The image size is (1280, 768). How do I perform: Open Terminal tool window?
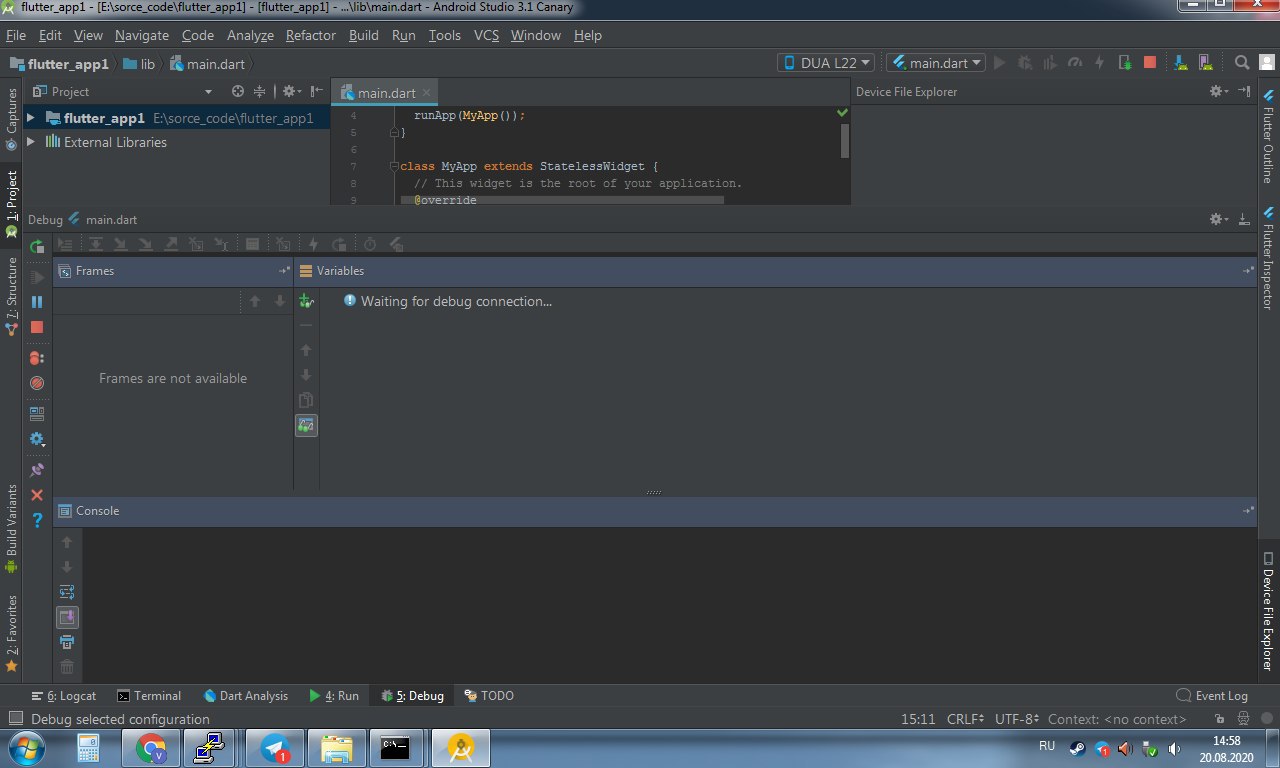tap(149, 696)
